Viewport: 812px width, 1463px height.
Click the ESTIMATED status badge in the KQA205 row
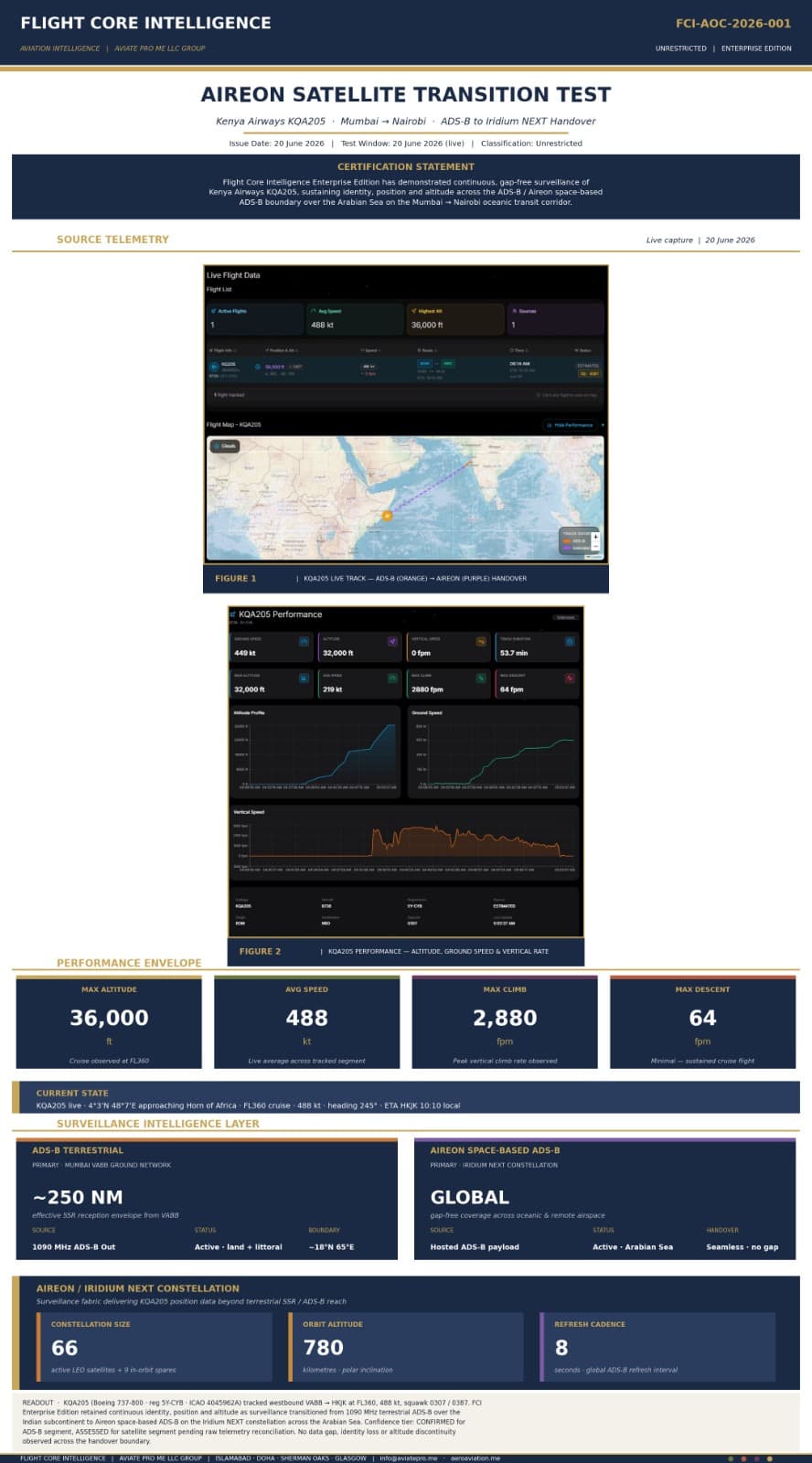[x=588, y=366]
